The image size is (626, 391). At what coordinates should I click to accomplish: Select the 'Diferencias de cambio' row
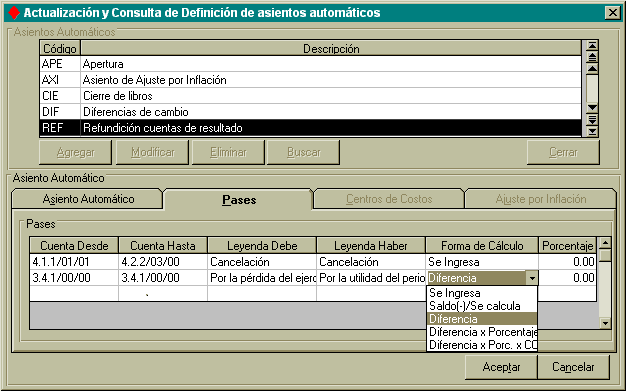coord(311,112)
